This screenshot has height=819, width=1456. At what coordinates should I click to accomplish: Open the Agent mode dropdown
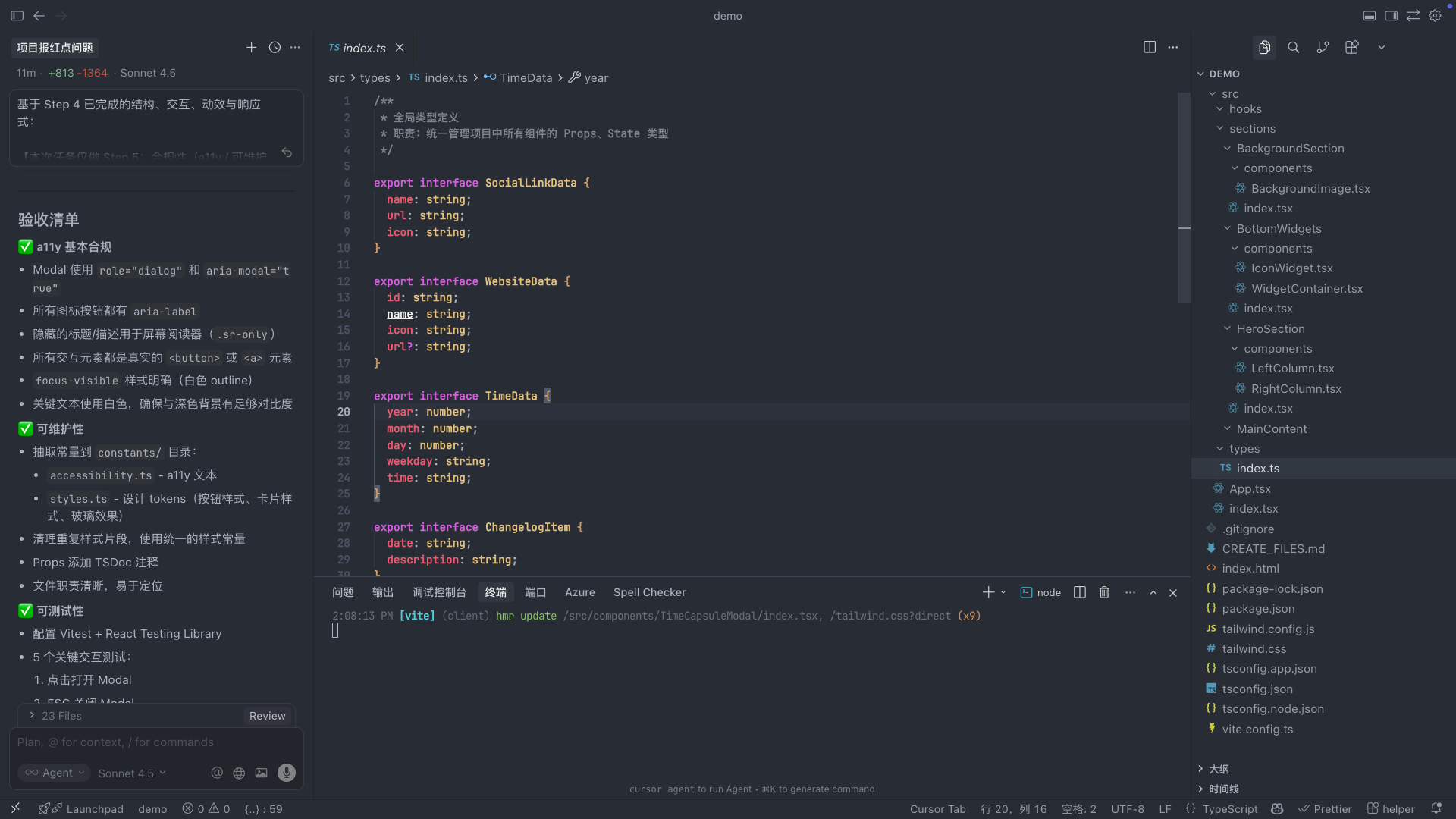[55, 773]
